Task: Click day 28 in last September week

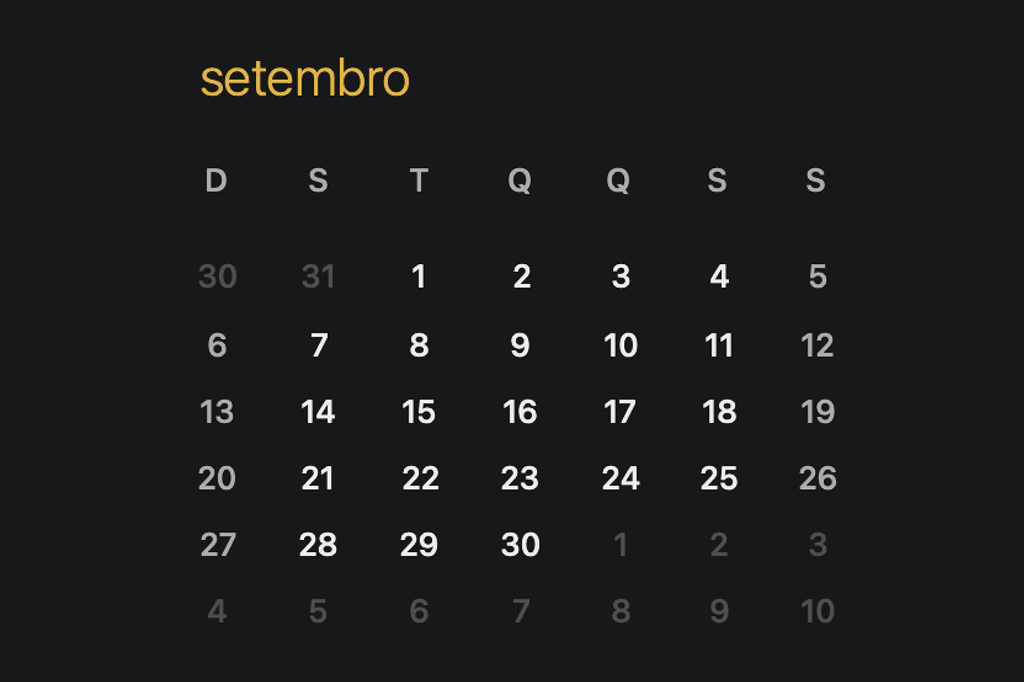Action: pos(318,545)
